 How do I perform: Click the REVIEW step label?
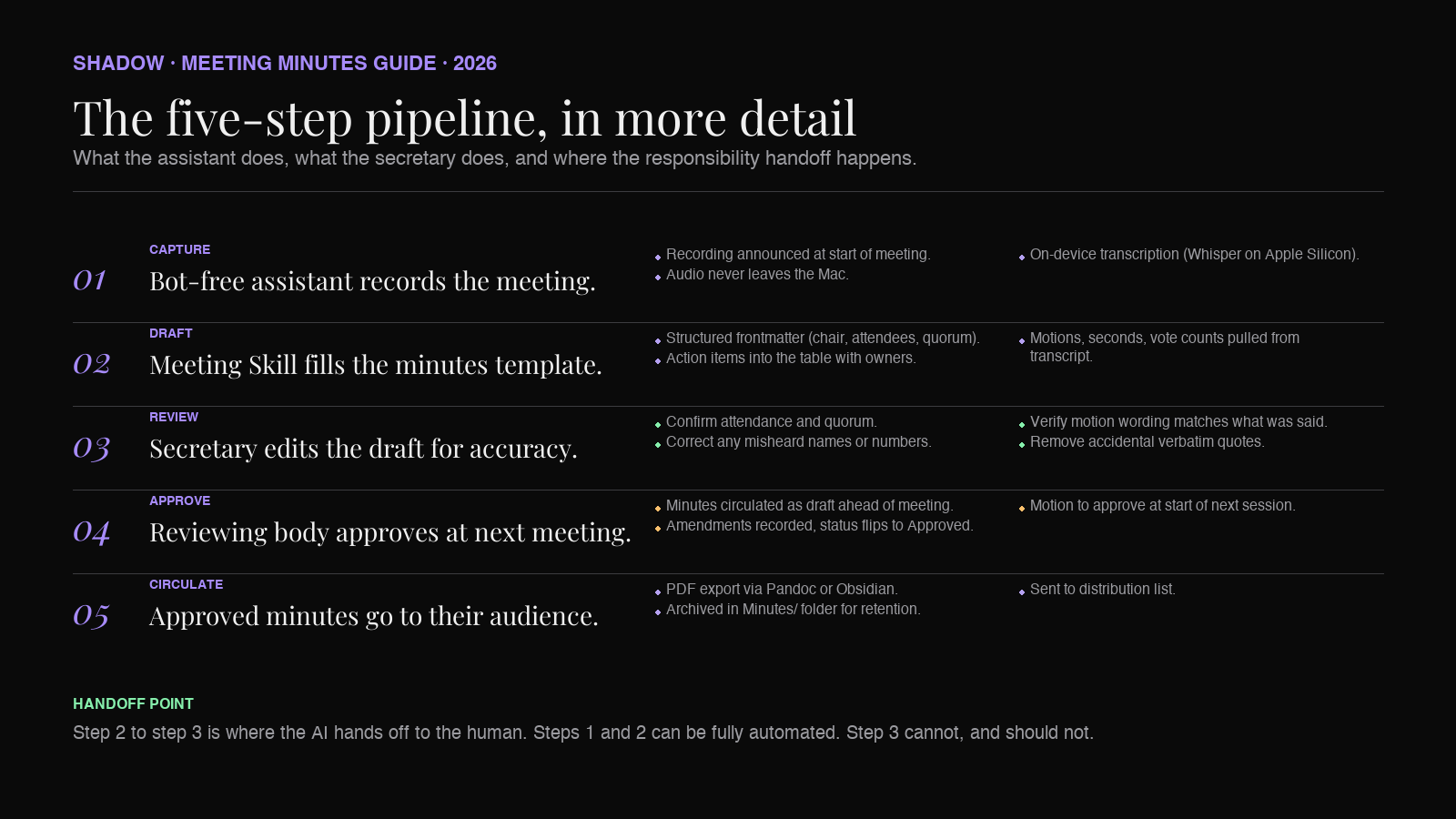pyautogui.click(x=174, y=417)
